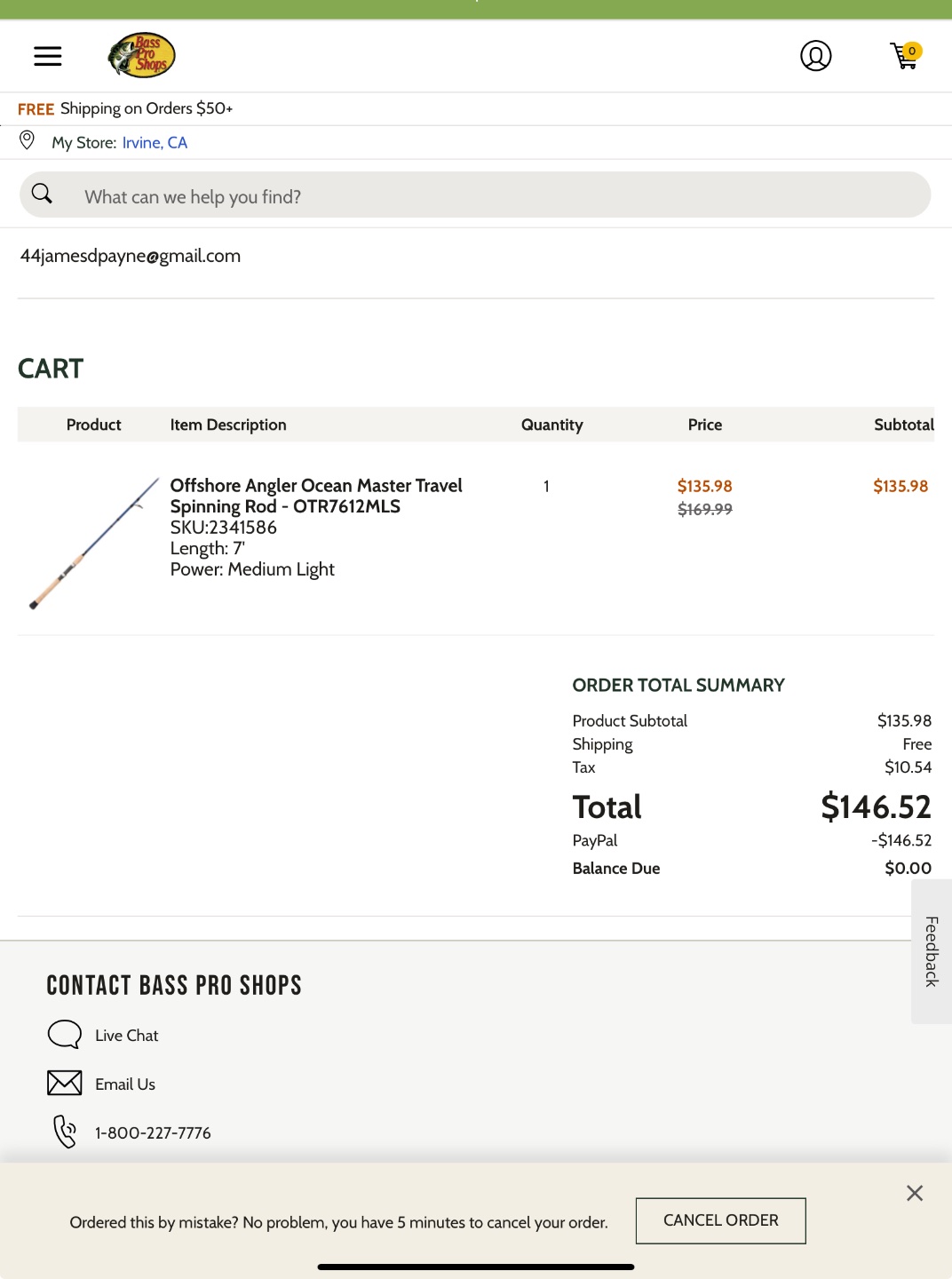Tap the store location pin icon

point(28,140)
